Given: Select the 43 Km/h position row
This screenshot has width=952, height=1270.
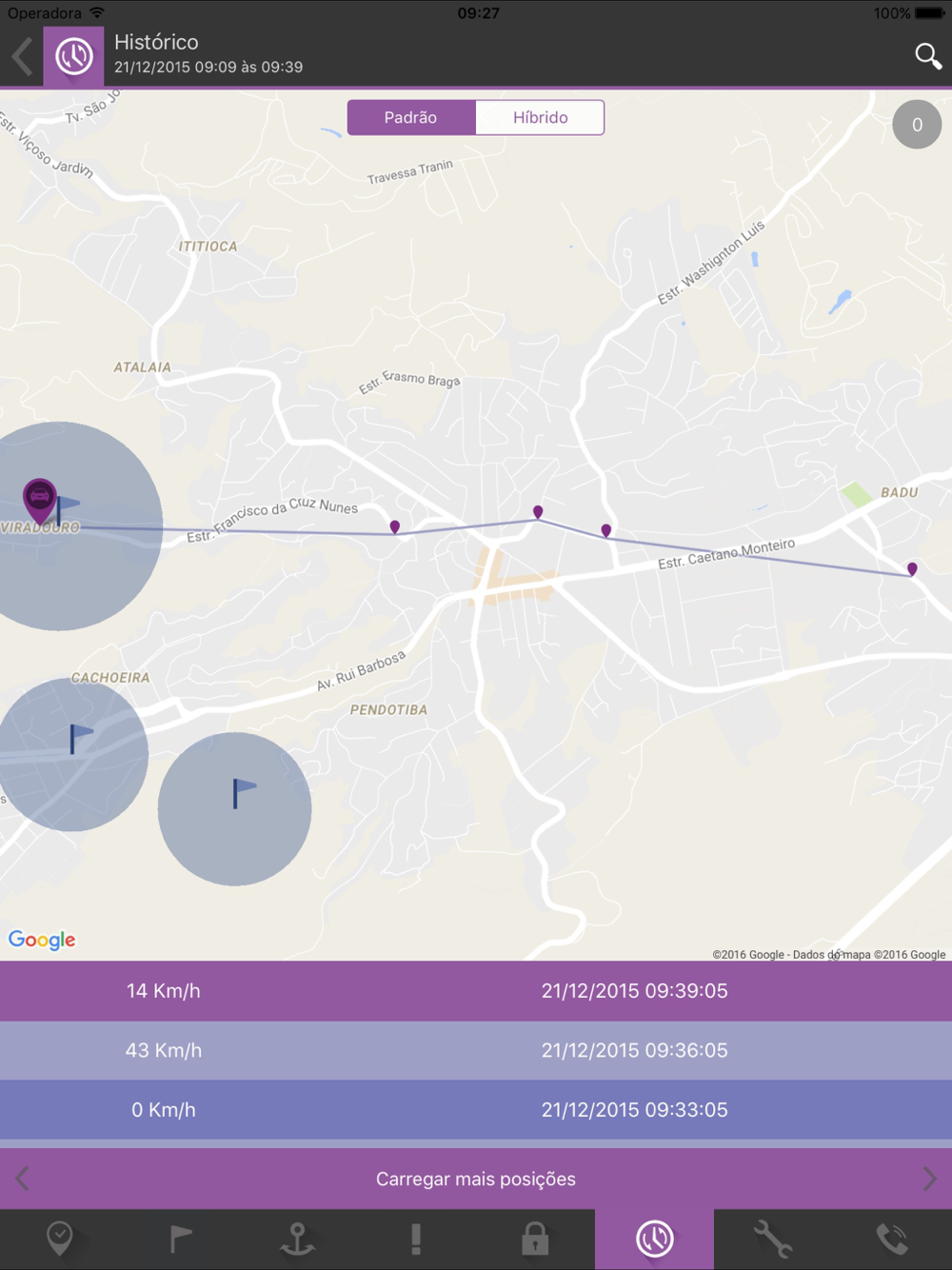Looking at the screenshot, I should point(476,1050).
